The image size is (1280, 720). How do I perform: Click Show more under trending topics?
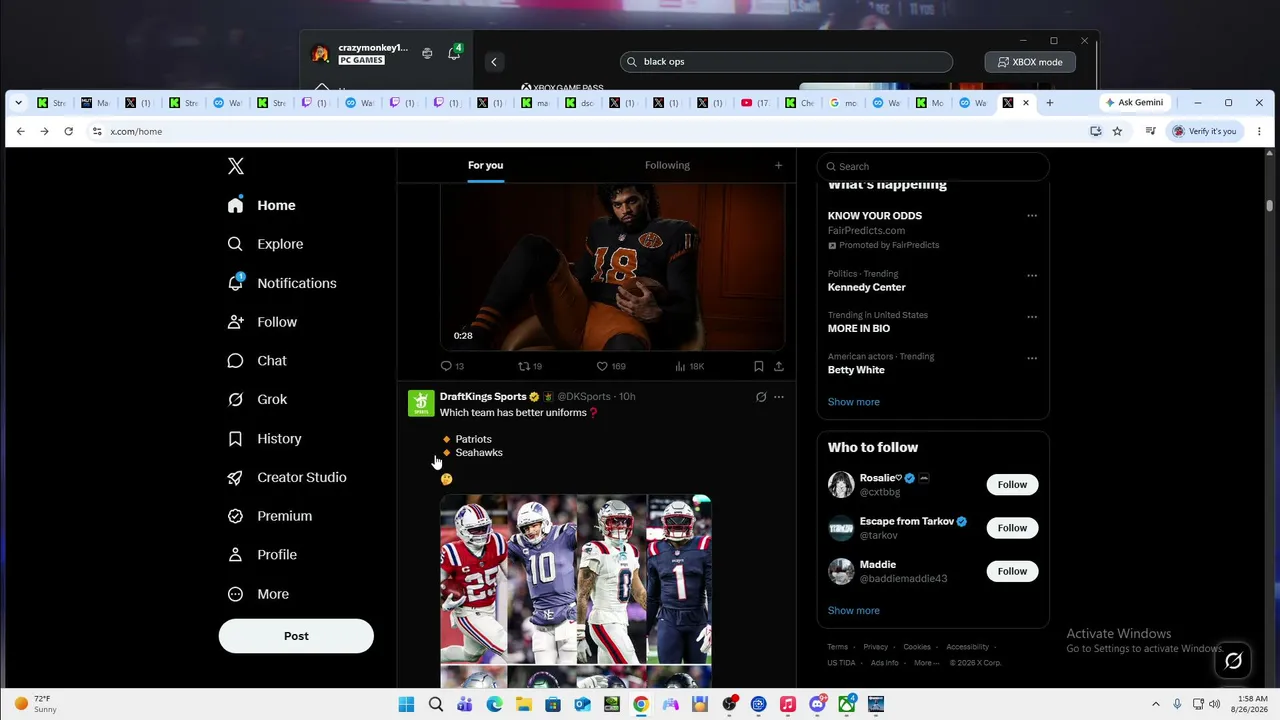[x=853, y=402]
